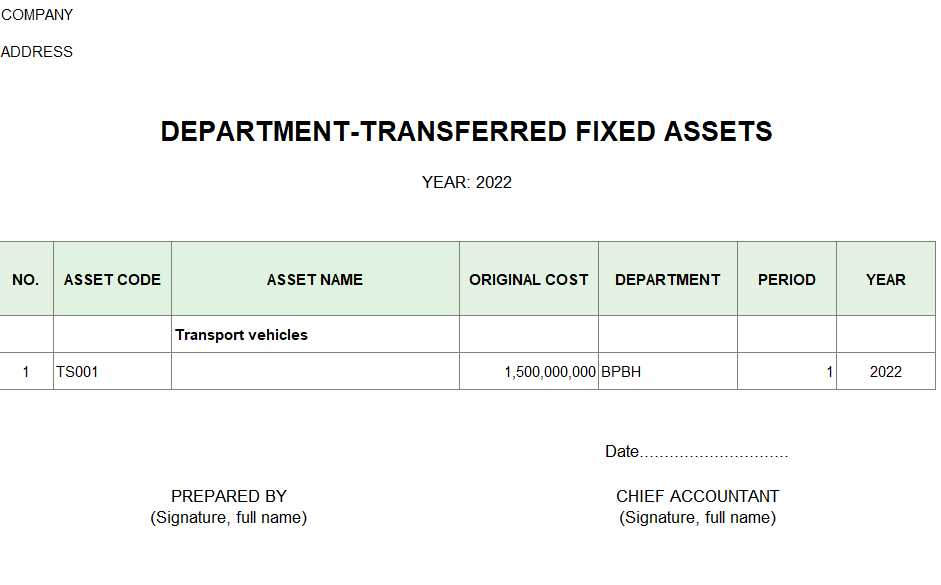Select the ASSET CODE column header
The image size is (941, 585).
[112, 280]
